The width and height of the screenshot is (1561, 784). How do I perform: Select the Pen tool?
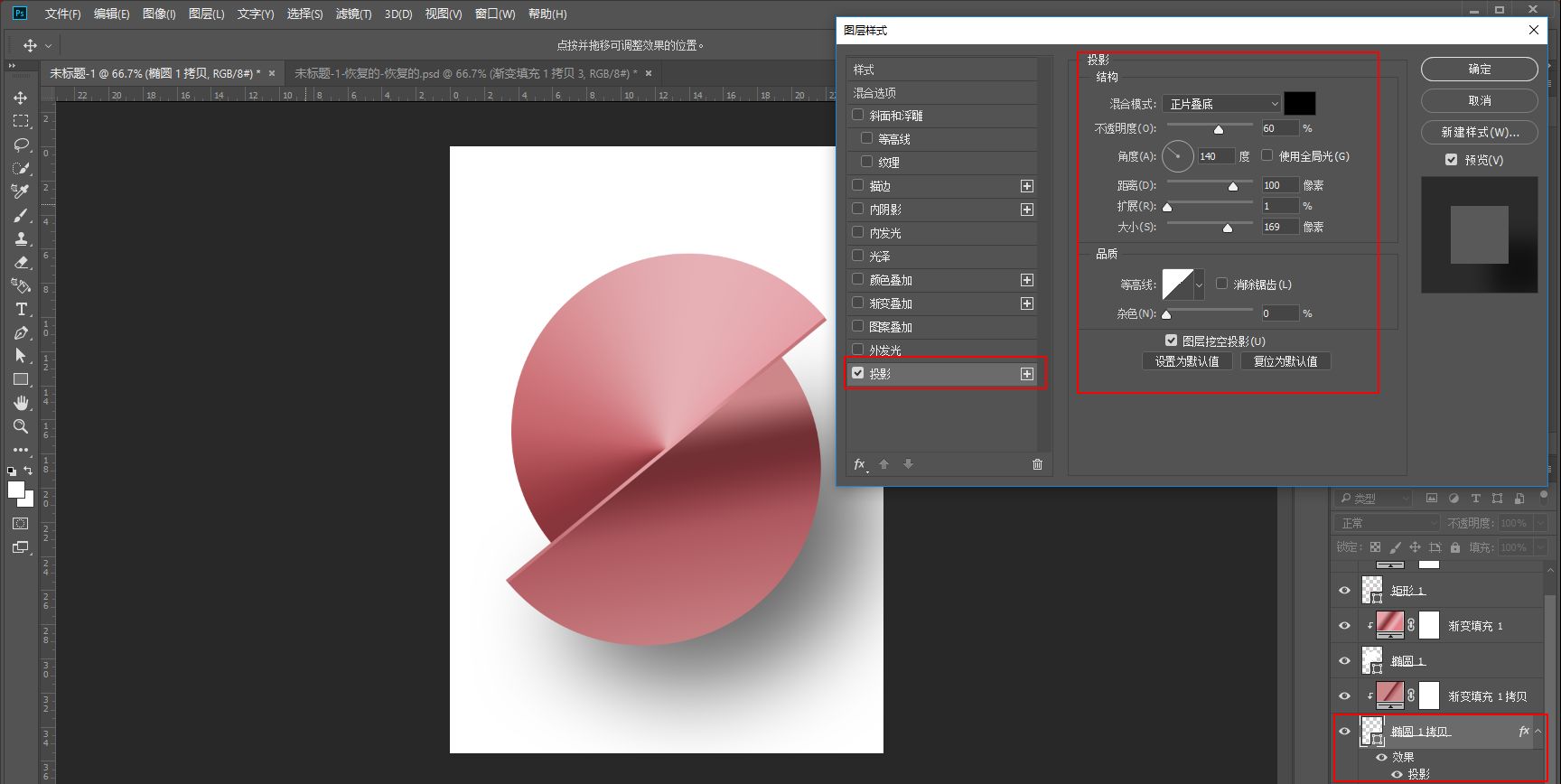21,332
